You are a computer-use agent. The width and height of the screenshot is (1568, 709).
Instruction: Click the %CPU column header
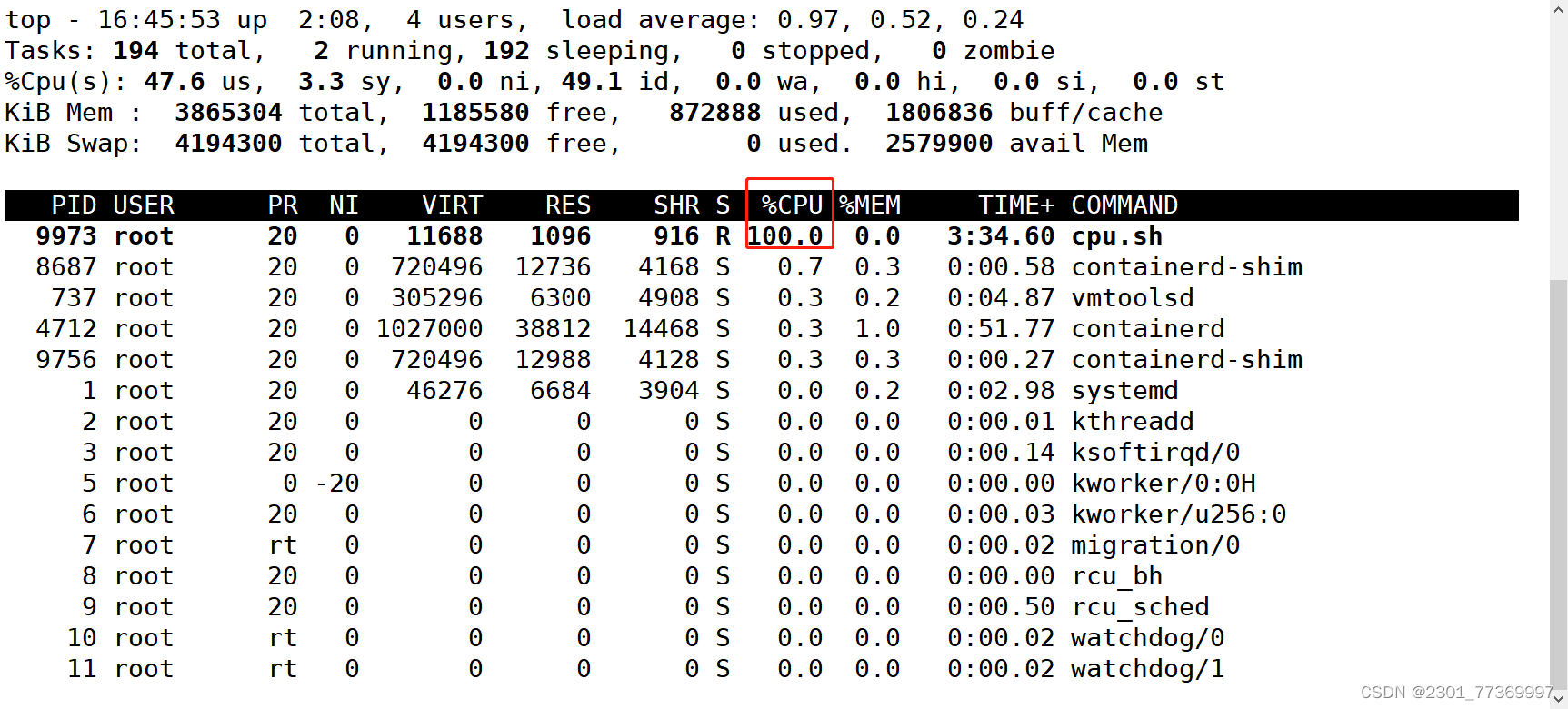click(792, 205)
